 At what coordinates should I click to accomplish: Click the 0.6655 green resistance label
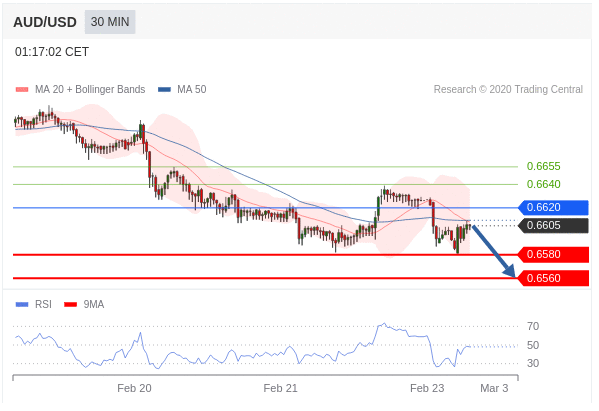coord(544,167)
